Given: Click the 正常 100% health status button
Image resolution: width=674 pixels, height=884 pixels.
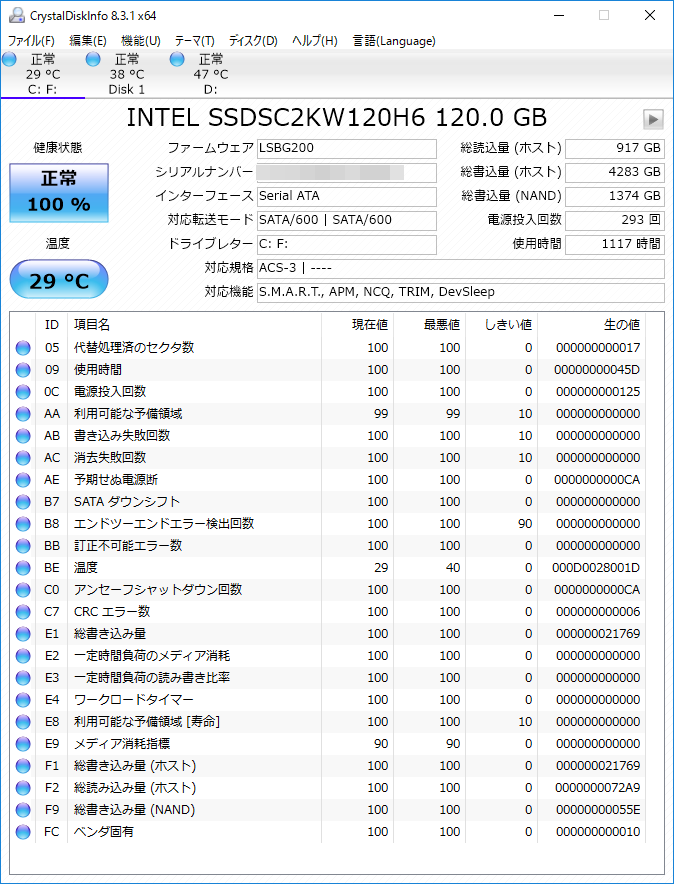Looking at the screenshot, I should pyautogui.click(x=58, y=193).
